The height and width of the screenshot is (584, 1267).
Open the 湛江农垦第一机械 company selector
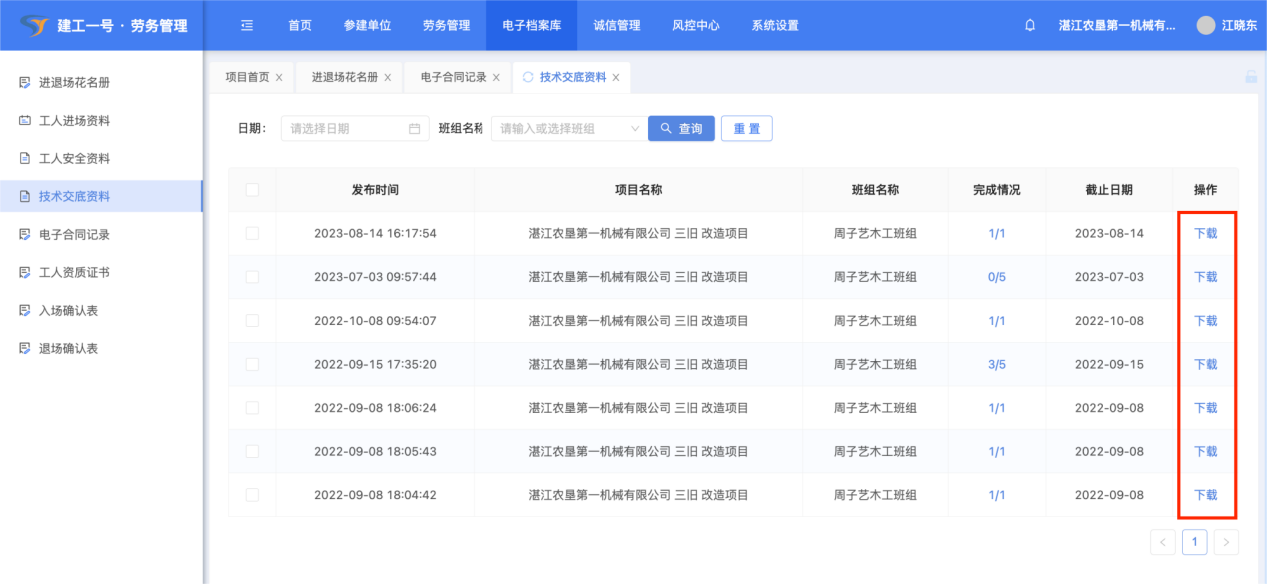click(1116, 26)
